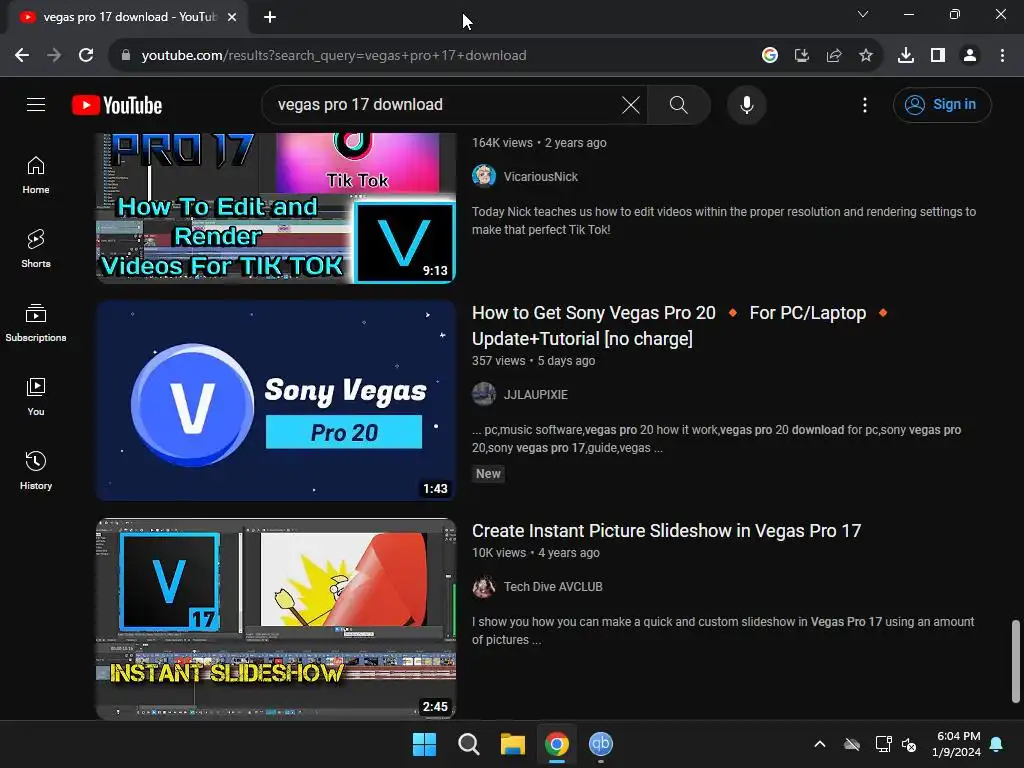Image resolution: width=1024 pixels, height=768 pixels.
Task: Open qBittorrent from taskbar
Action: 601,744
